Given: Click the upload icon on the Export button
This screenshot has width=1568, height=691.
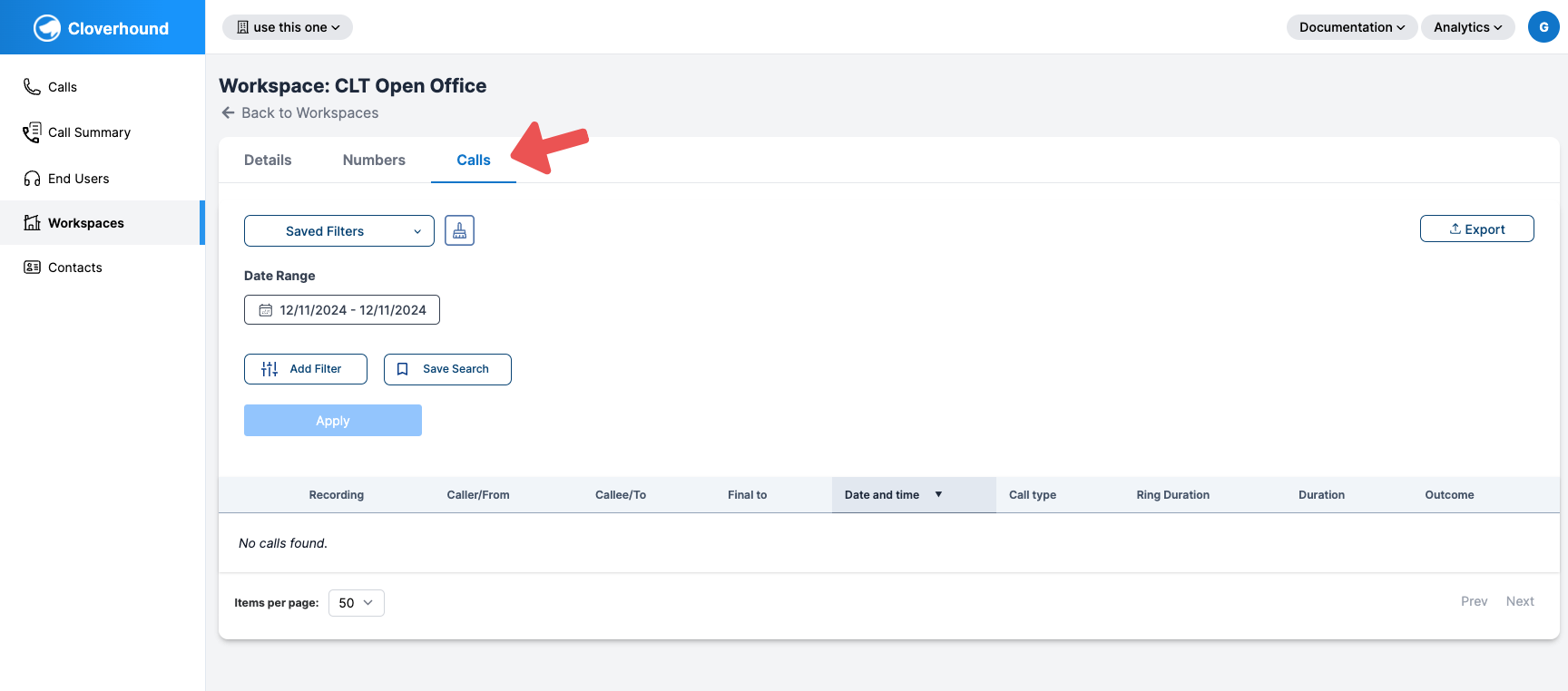Looking at the screenshot, I should pos(1455,229).
